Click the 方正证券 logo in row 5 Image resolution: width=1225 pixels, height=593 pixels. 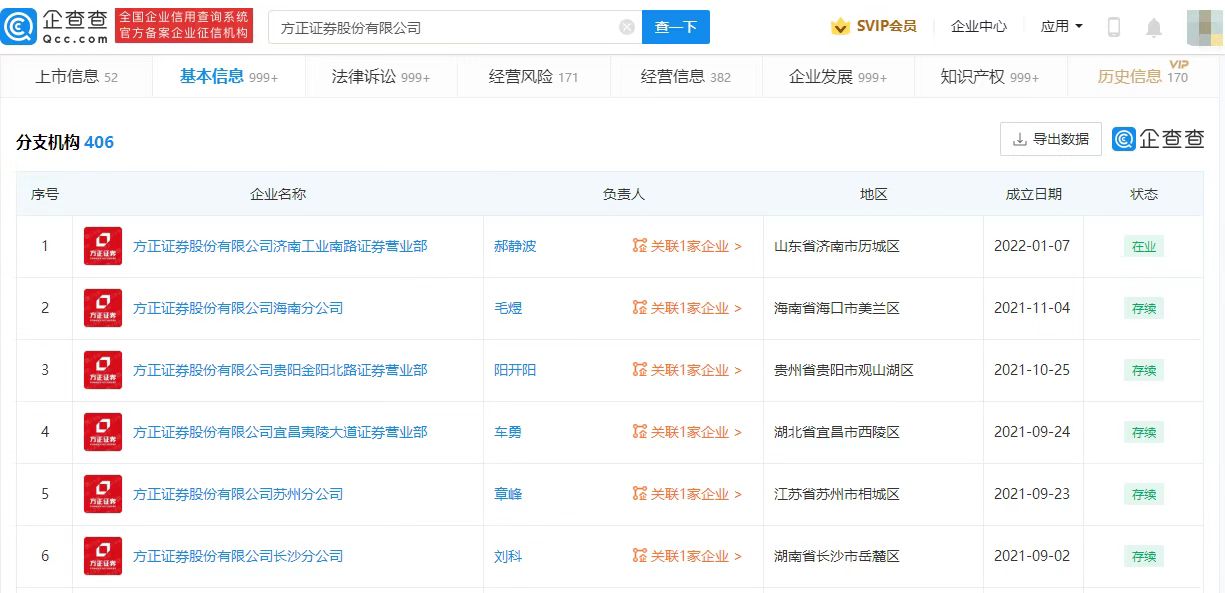coord(103,494)
